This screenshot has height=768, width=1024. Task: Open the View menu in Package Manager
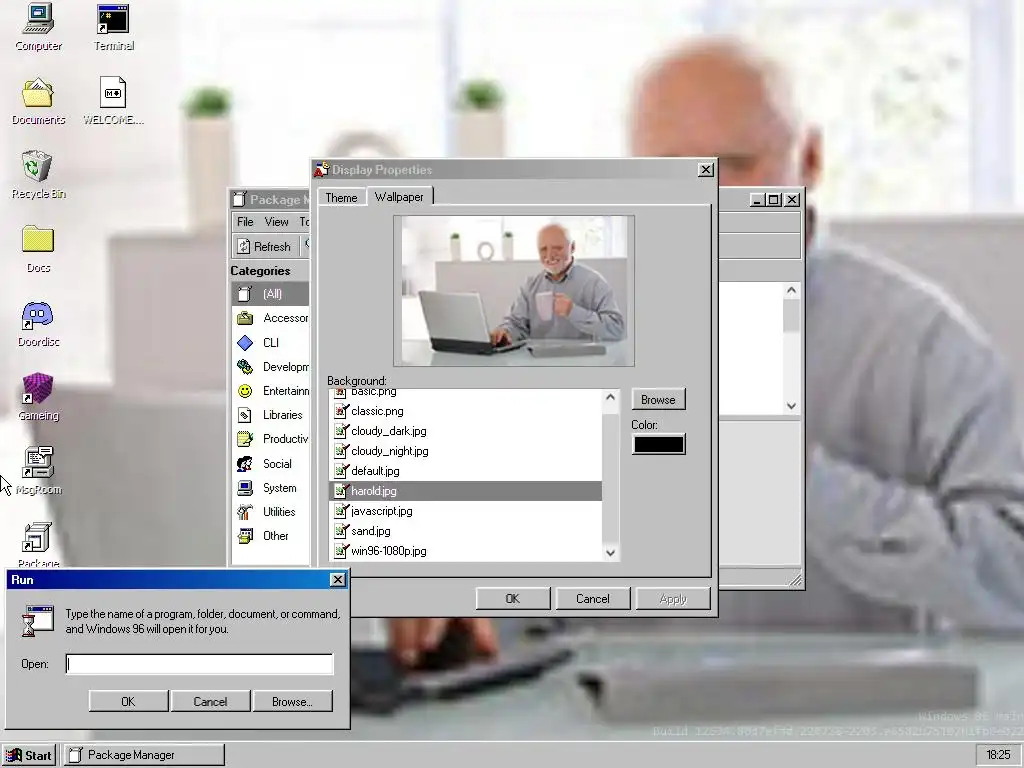[276, 222]
